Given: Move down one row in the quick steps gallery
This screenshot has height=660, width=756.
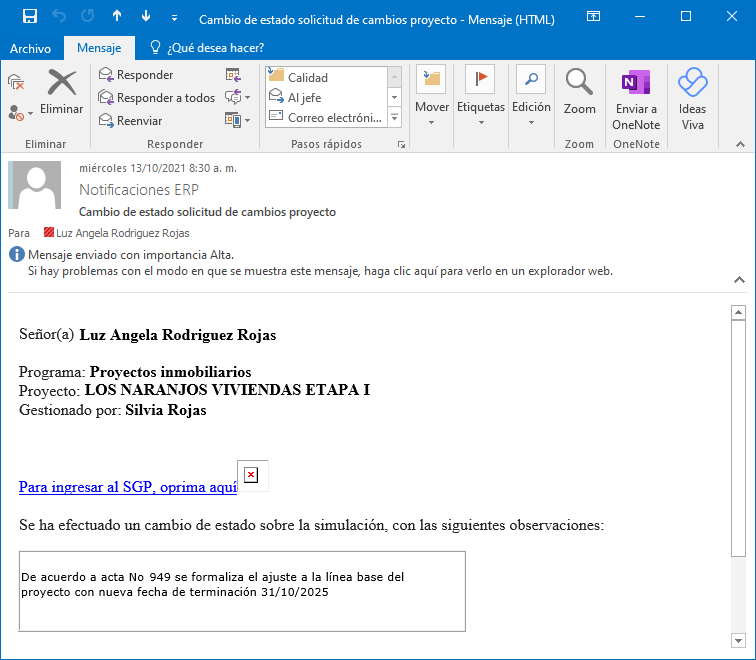Looking at the screenshot, I should [x=394, y=97].
